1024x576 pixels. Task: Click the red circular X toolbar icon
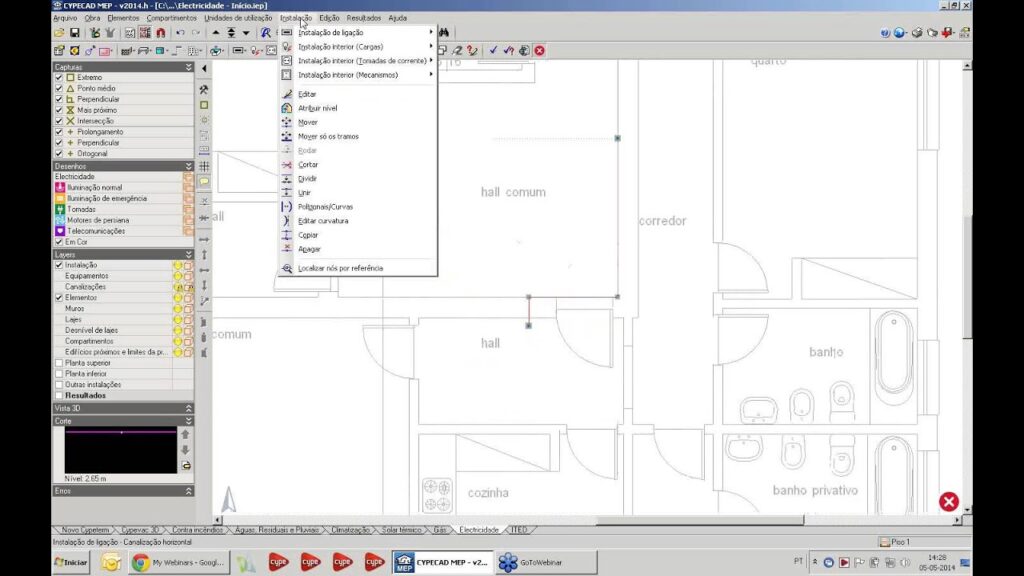click(x=540, y=50)
